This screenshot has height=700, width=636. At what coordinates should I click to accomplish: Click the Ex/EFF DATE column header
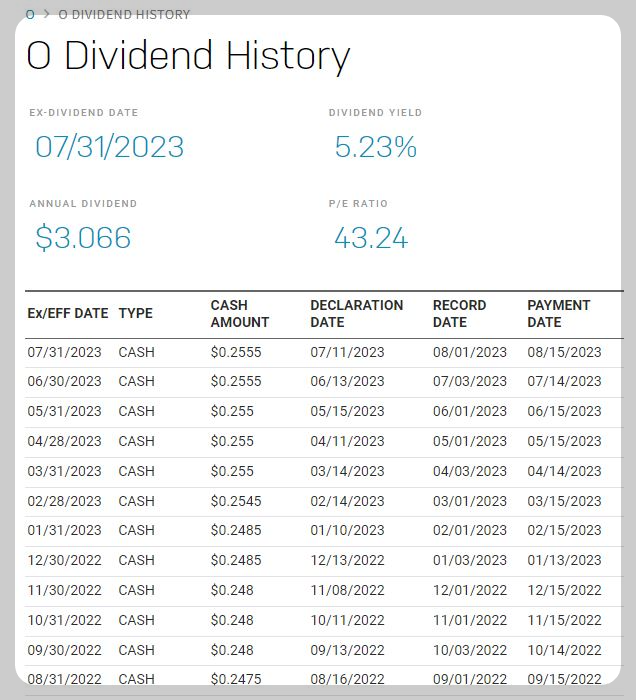[x=68, y=313]
